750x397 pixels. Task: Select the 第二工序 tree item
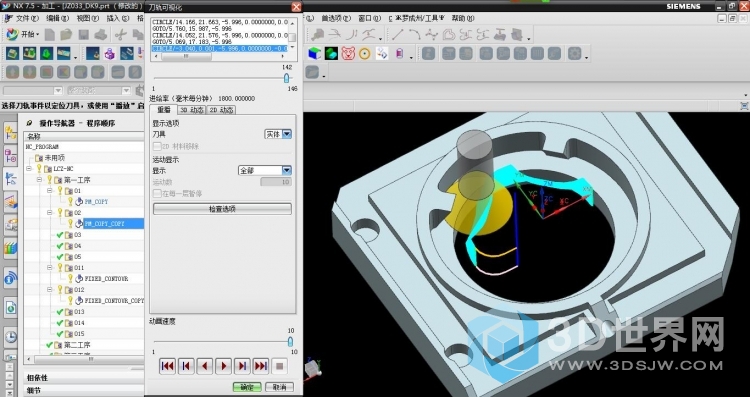click(x=77, y=345)
